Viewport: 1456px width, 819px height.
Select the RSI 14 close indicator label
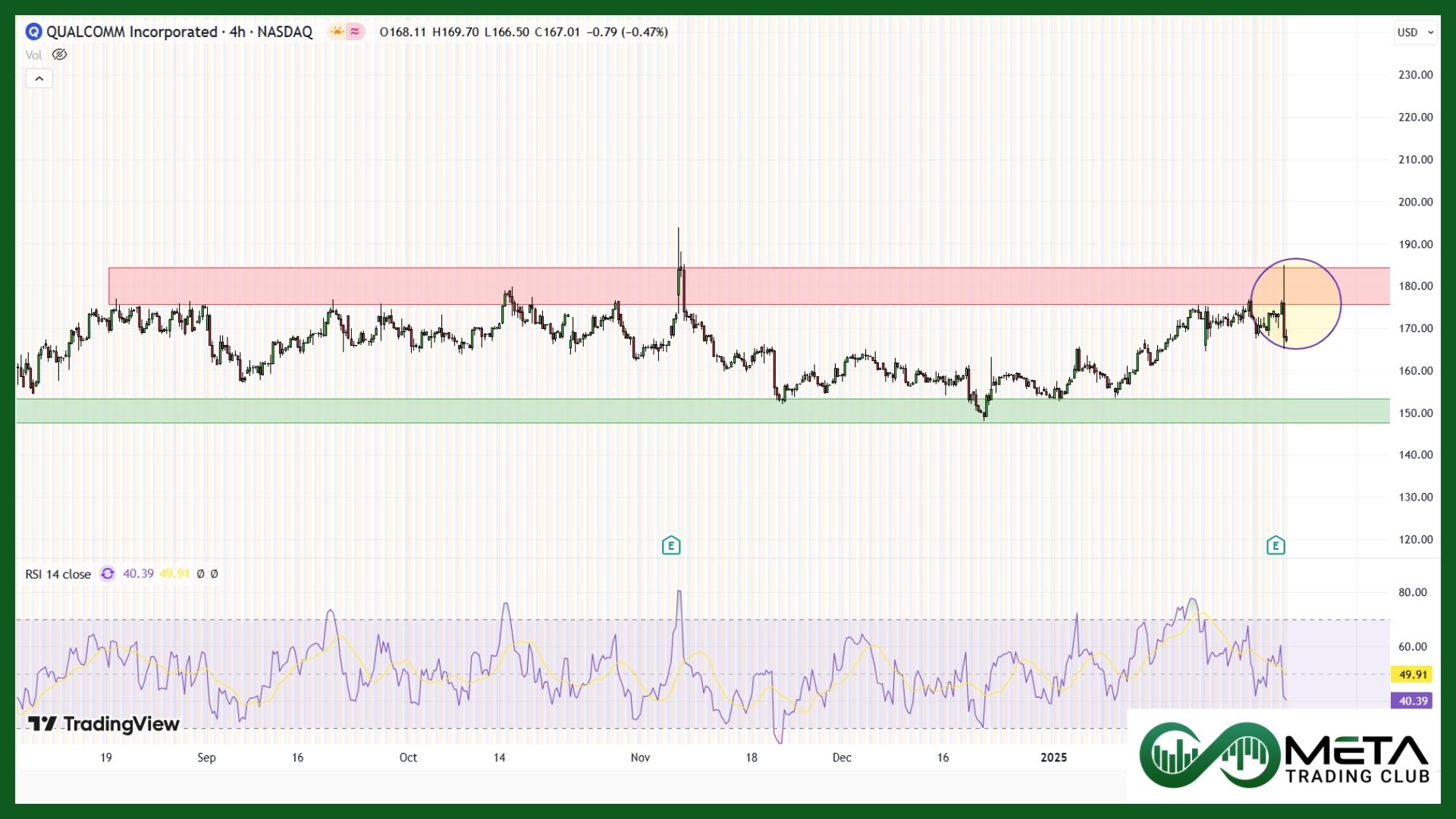58,574
